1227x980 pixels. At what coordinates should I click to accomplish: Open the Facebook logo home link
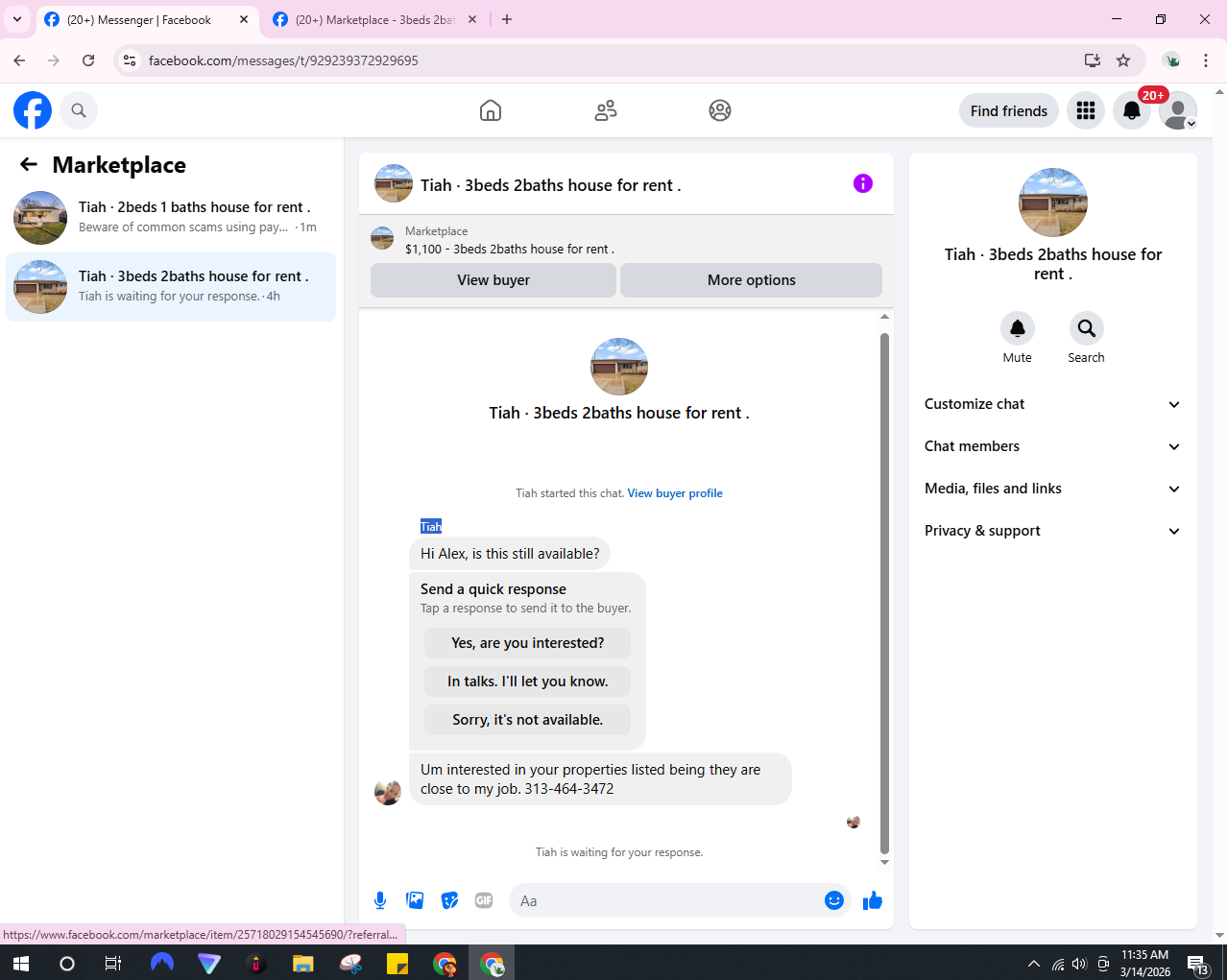click(33, 110)
